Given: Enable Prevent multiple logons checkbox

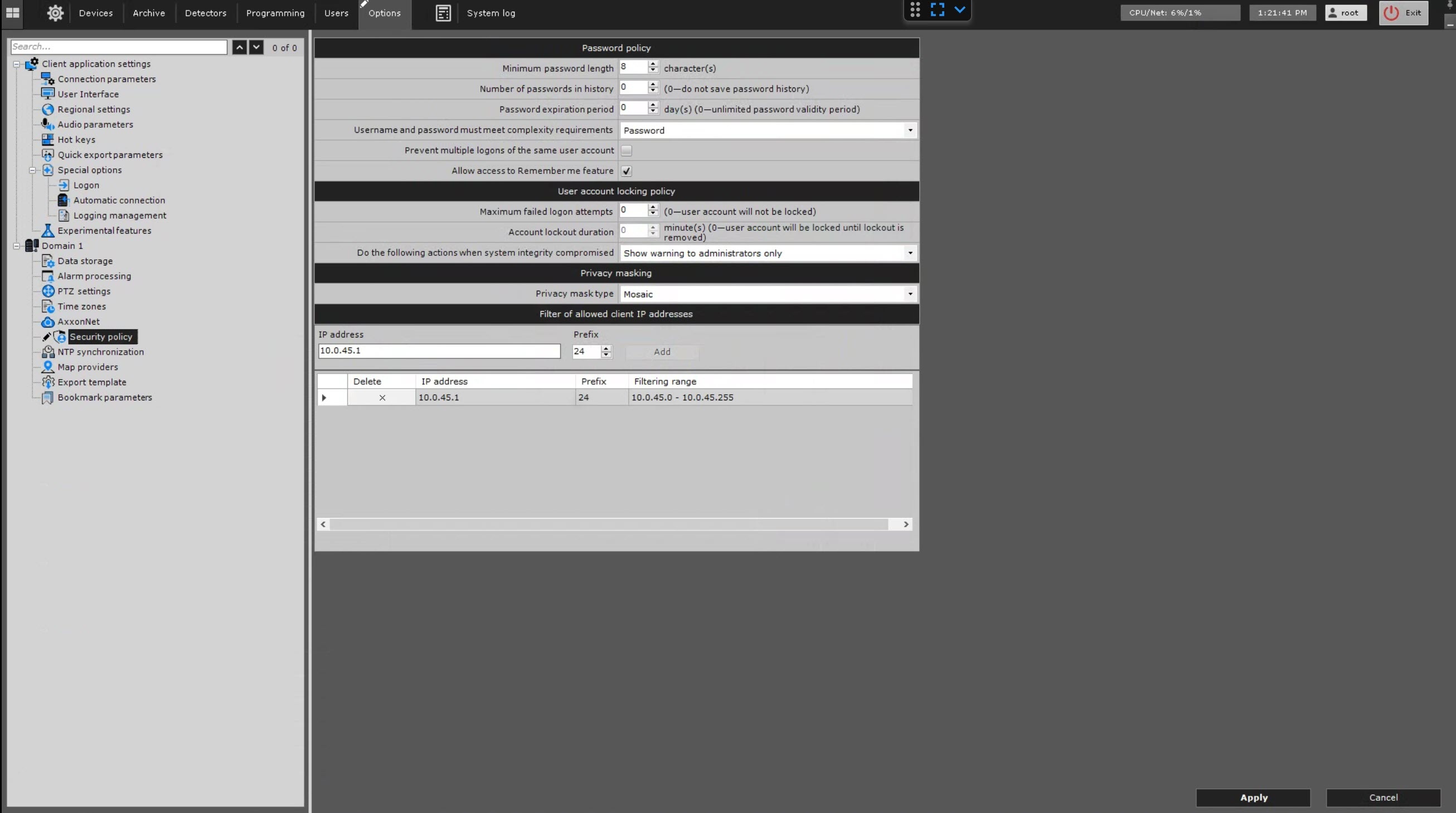Looking at the screenshot, I should (626, 151).
